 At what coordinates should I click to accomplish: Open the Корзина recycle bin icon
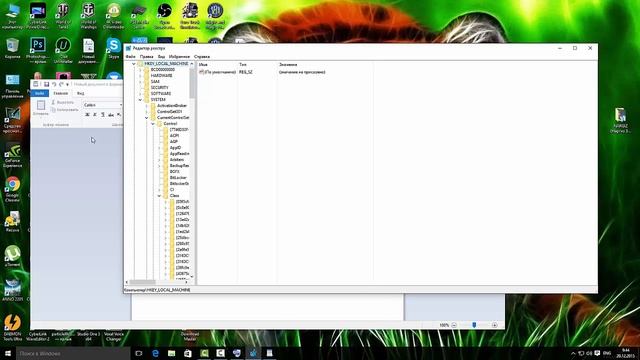click(12, 48)
